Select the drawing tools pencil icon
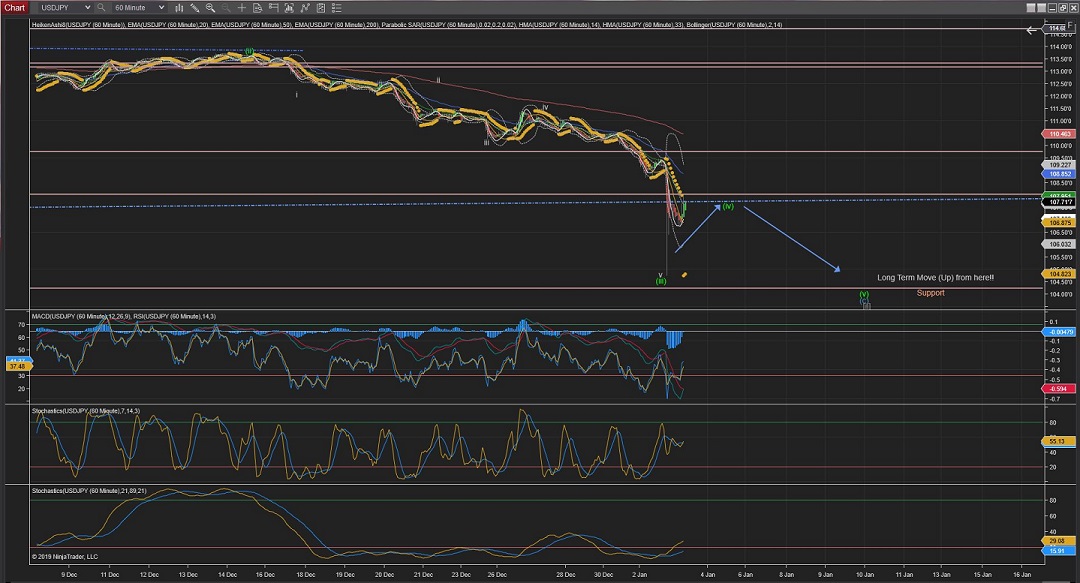Viewport: 1080px width, 583px height. tap(195, 8)
